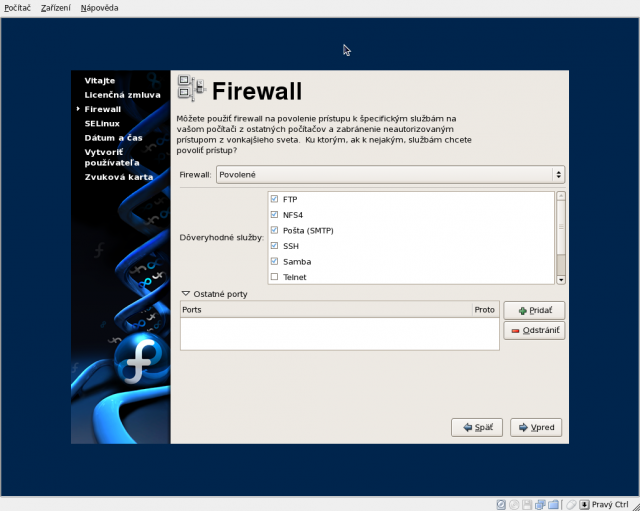
Task: Select the Vitajte step in sidebar
Action: pyautogui.click(x=100, y=80)
